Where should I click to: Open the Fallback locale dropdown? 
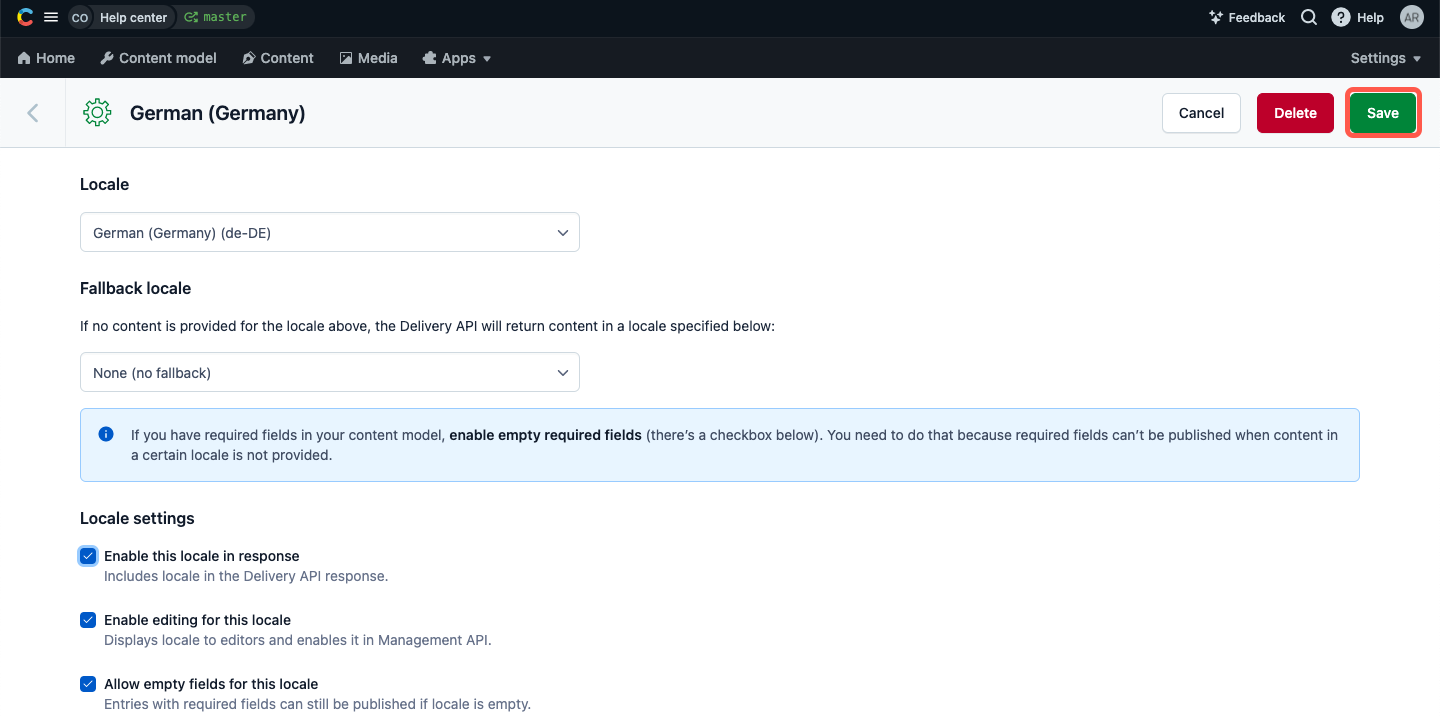329,371
